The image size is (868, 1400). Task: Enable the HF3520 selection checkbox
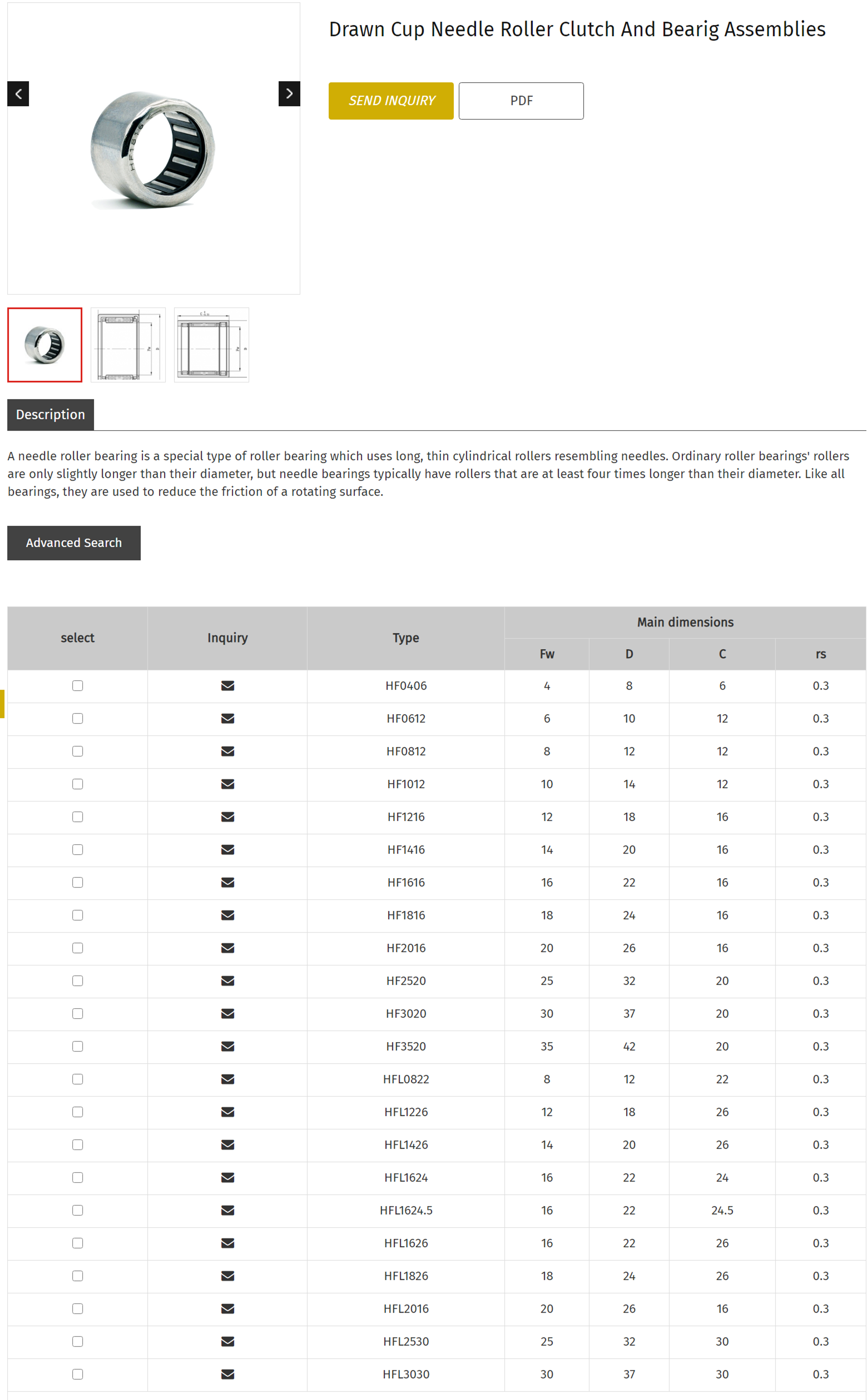[77, 1046]
